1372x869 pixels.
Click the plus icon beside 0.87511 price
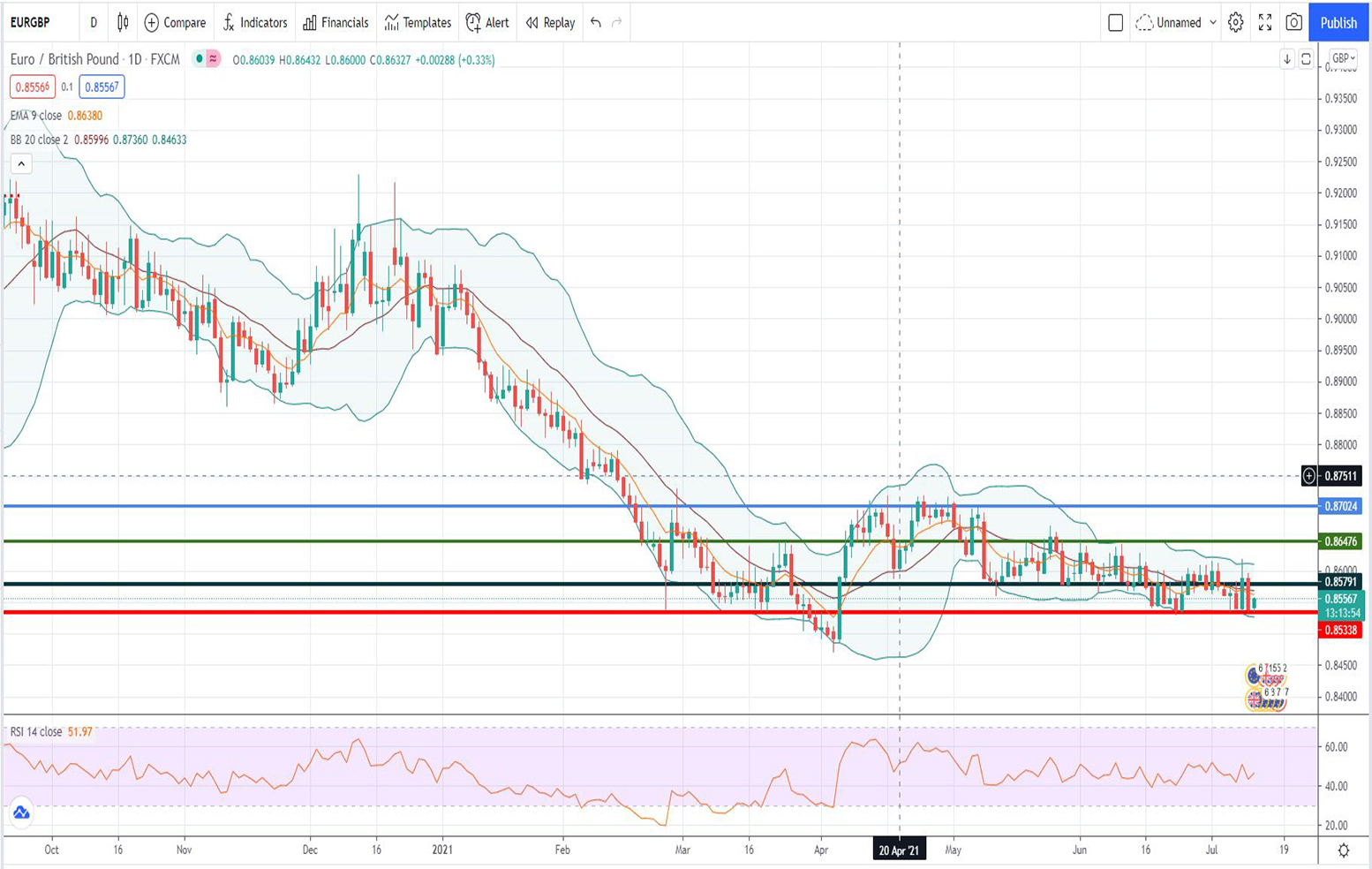(1309, 476)
